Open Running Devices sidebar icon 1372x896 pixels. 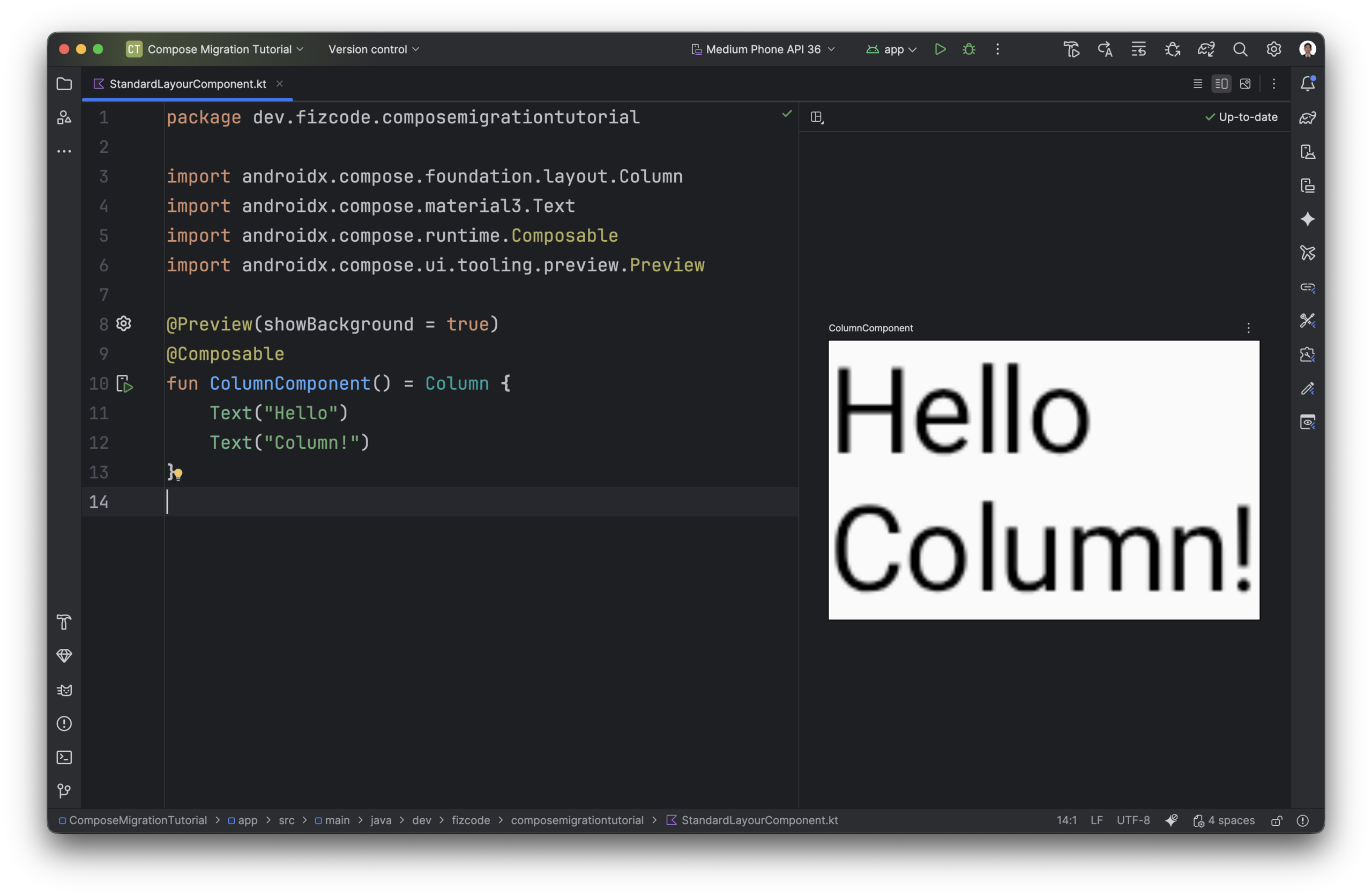1308,186
